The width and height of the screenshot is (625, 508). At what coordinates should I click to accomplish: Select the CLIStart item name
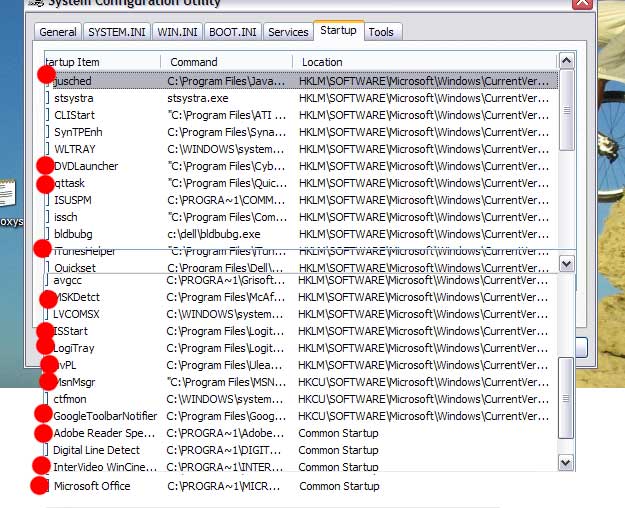pos(75,115)
